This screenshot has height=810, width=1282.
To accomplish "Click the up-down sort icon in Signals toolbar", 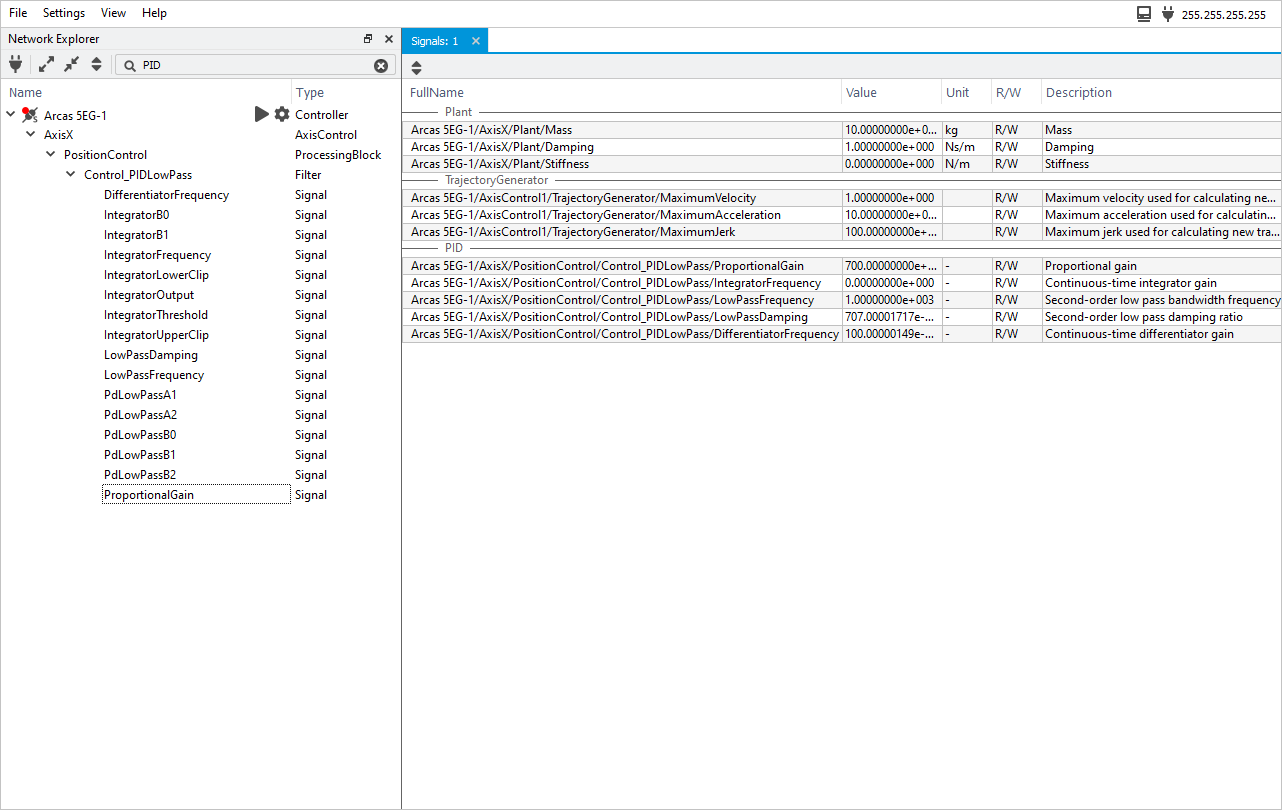I will coord(417,68).
